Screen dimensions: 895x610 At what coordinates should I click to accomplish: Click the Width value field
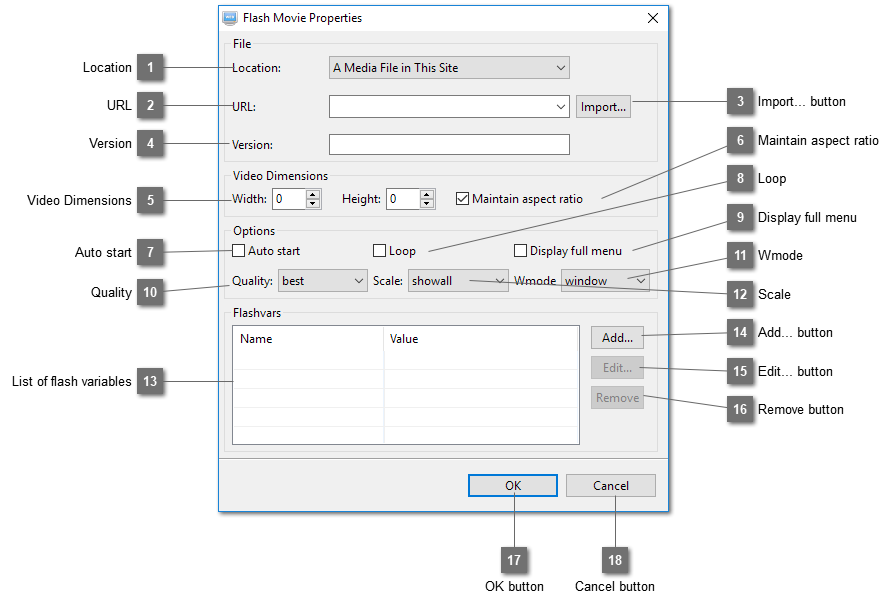(289, 199)
